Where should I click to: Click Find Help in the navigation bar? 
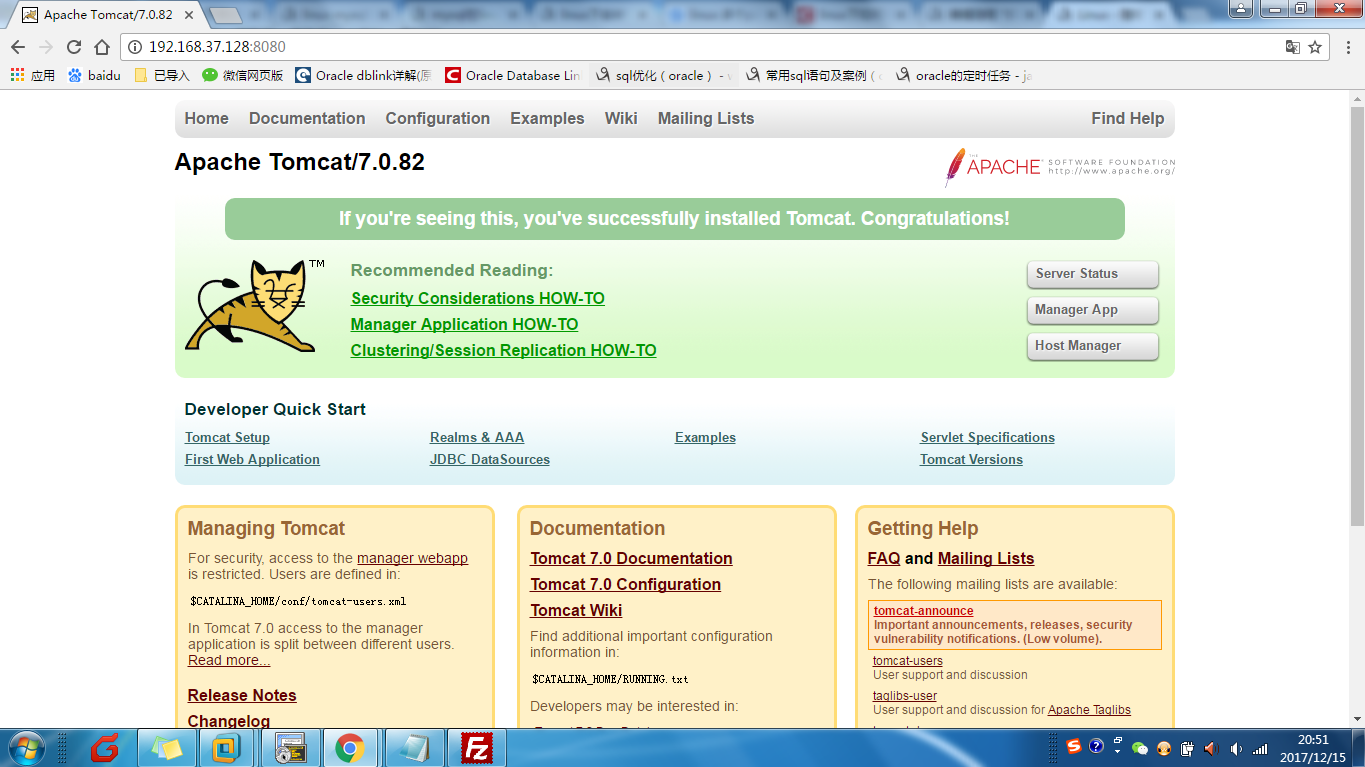pos(1128,118)
